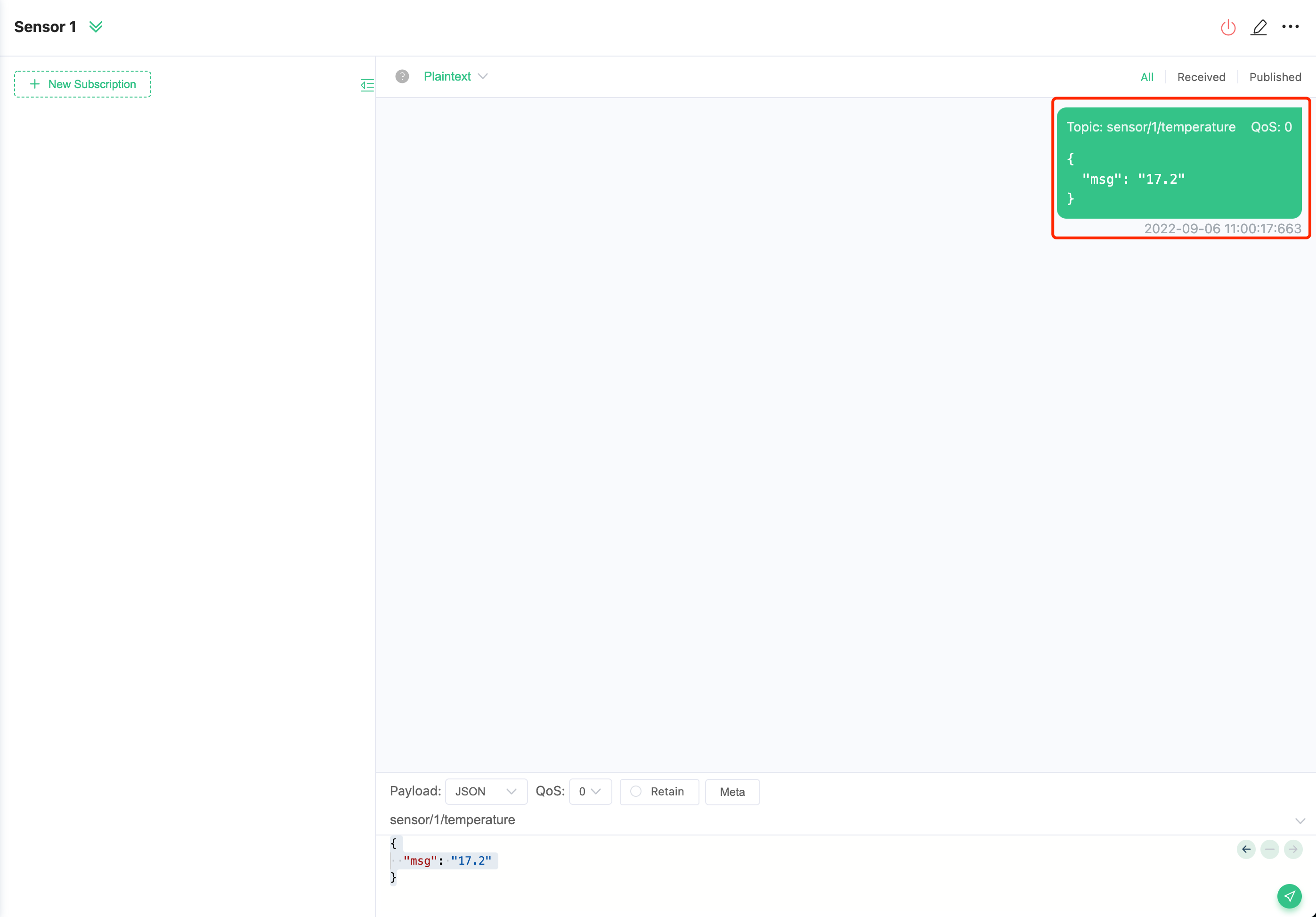Select the Received messages tab
1316x917 pixels.
[1201, 76]
